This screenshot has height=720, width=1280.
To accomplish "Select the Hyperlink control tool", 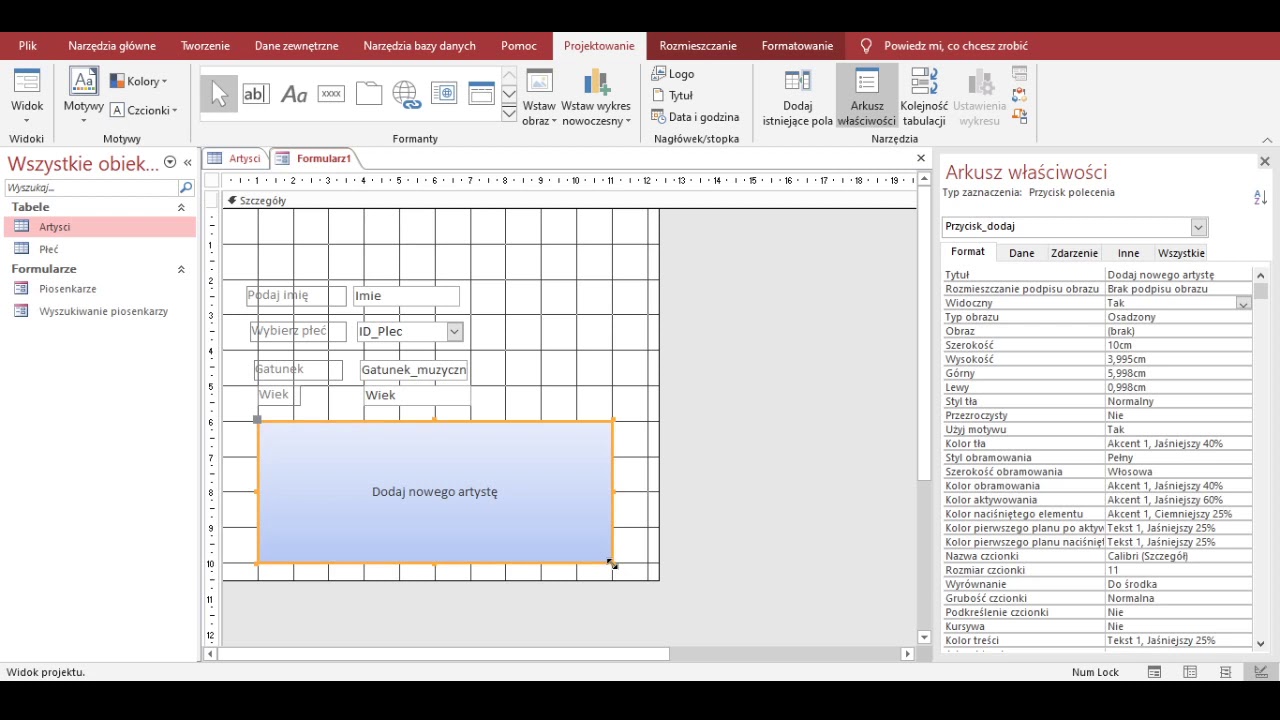I will pyautogui.click(x=406, y=94).
